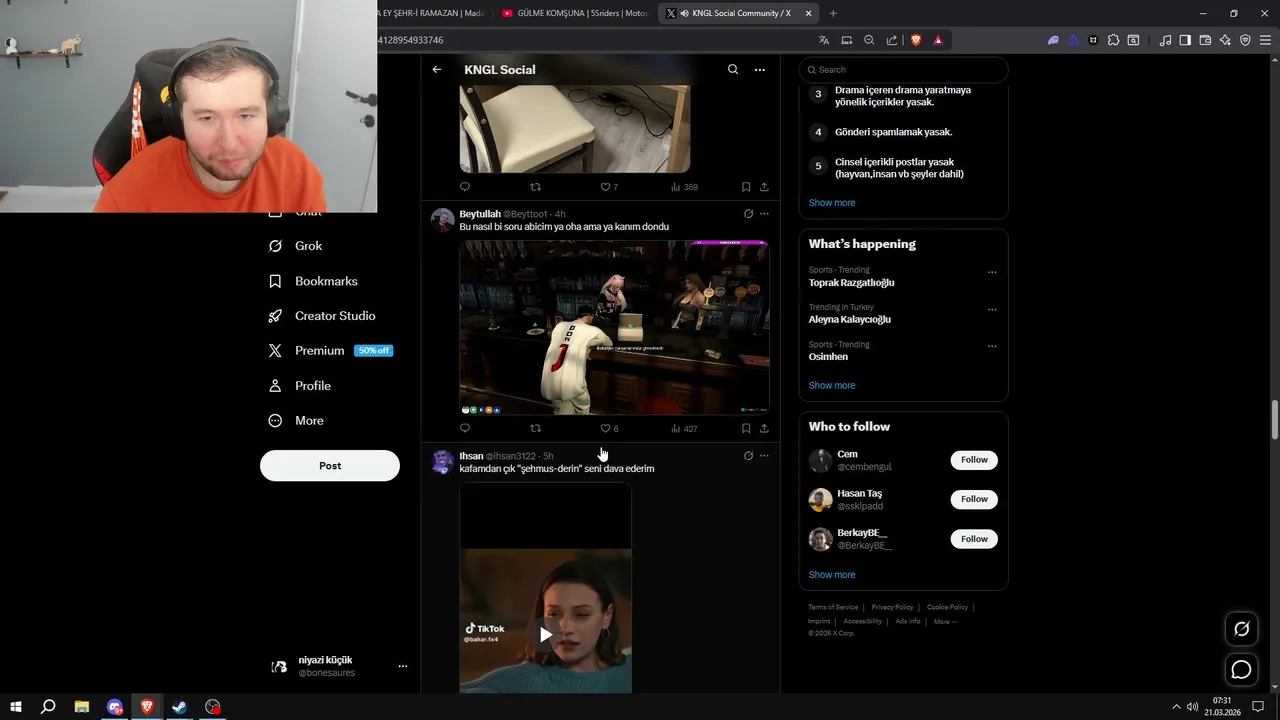Open KNGL Social header more options
This screenshot has width=1280, height=720.
pyautogui.click(x=760, y=70)
